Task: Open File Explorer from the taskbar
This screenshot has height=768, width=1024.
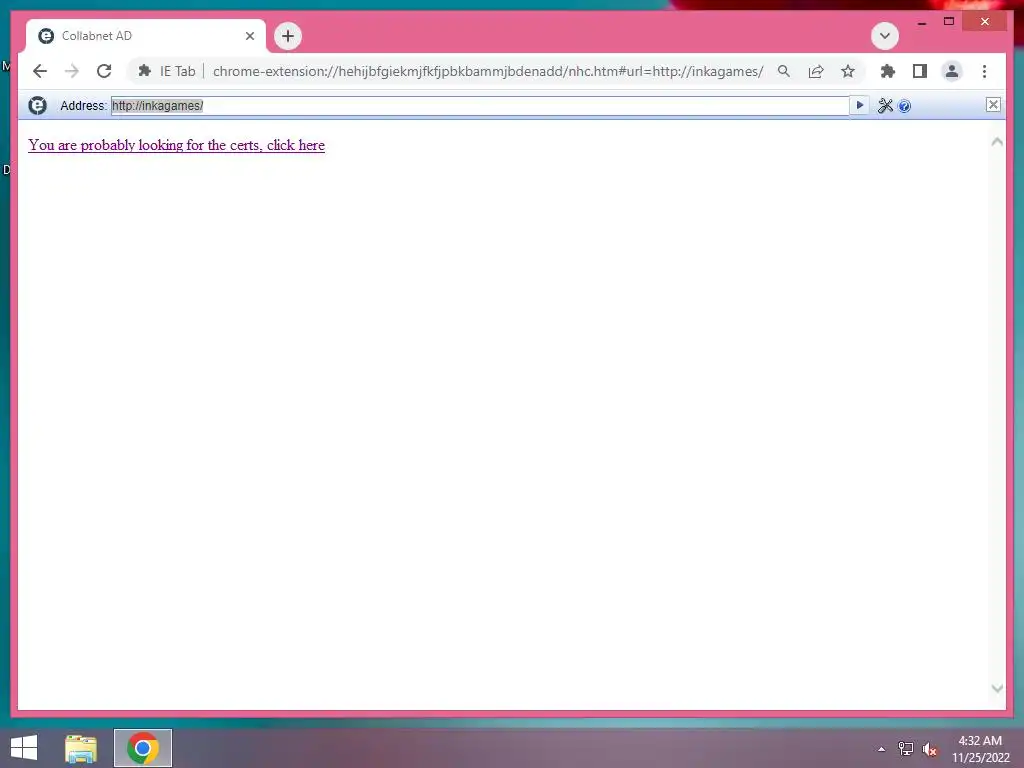Action: tap(81, 748)
